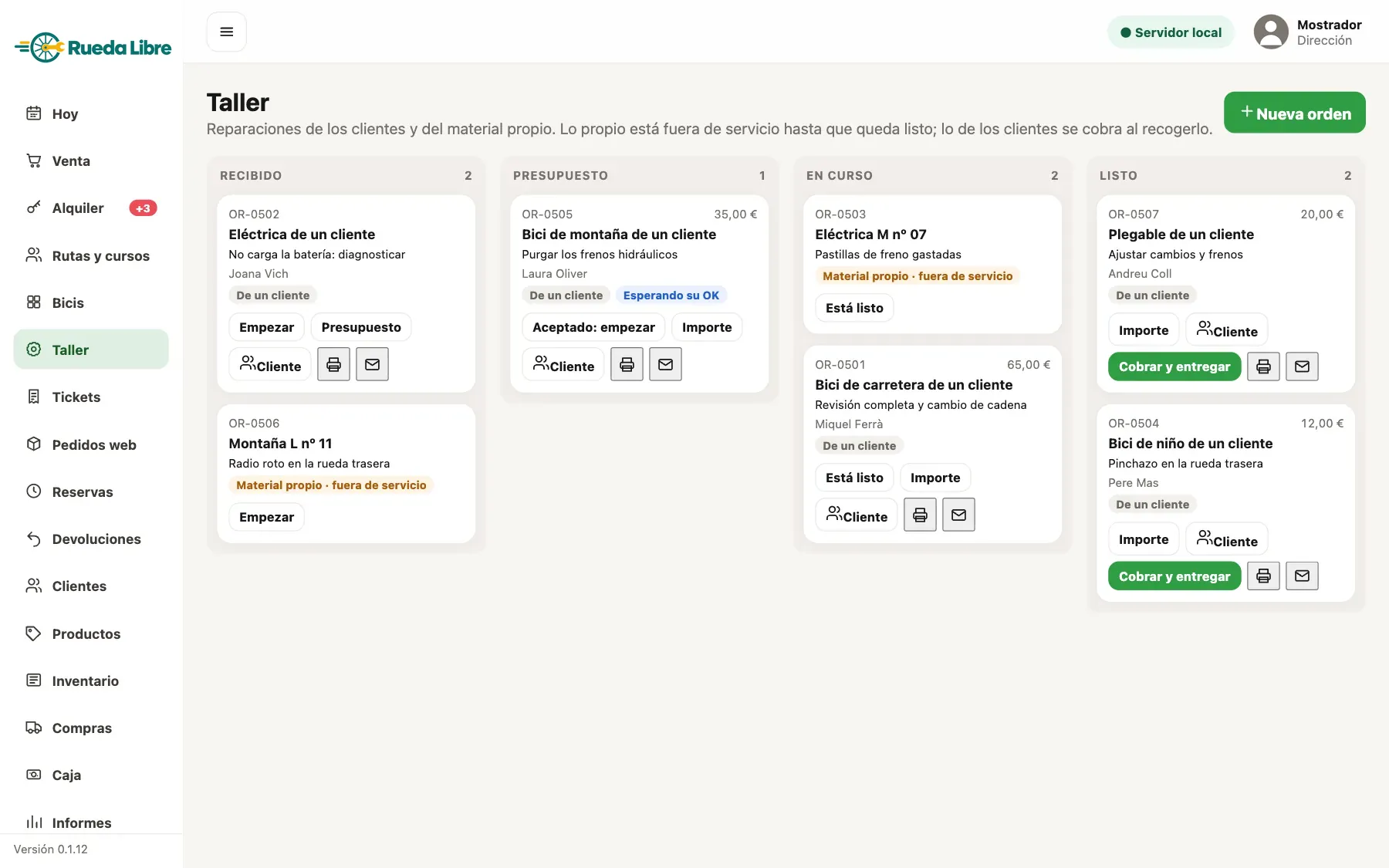1389x868 pixels.
Task: Click the Servidor local status badge
Action: click(x=1171, y=32)
